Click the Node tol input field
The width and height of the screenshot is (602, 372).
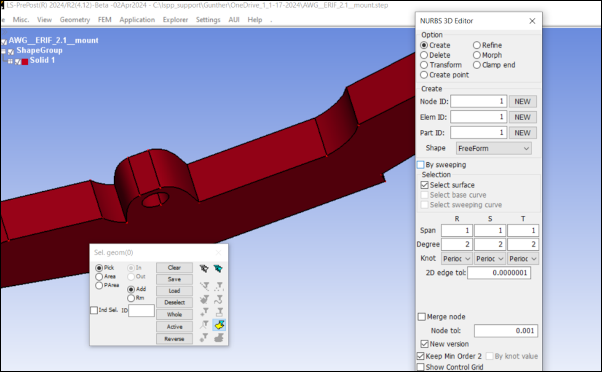click(506, 331)
